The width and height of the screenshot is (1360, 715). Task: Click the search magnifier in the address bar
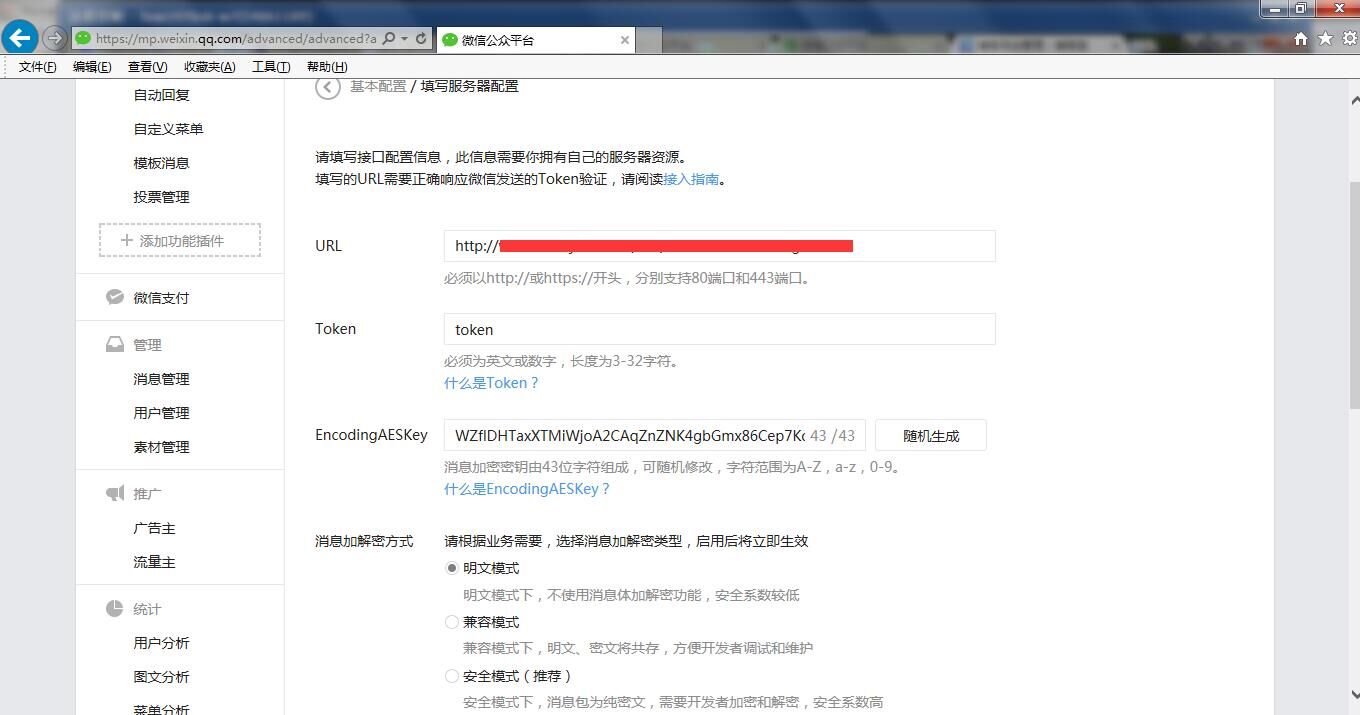click(388, 39)
